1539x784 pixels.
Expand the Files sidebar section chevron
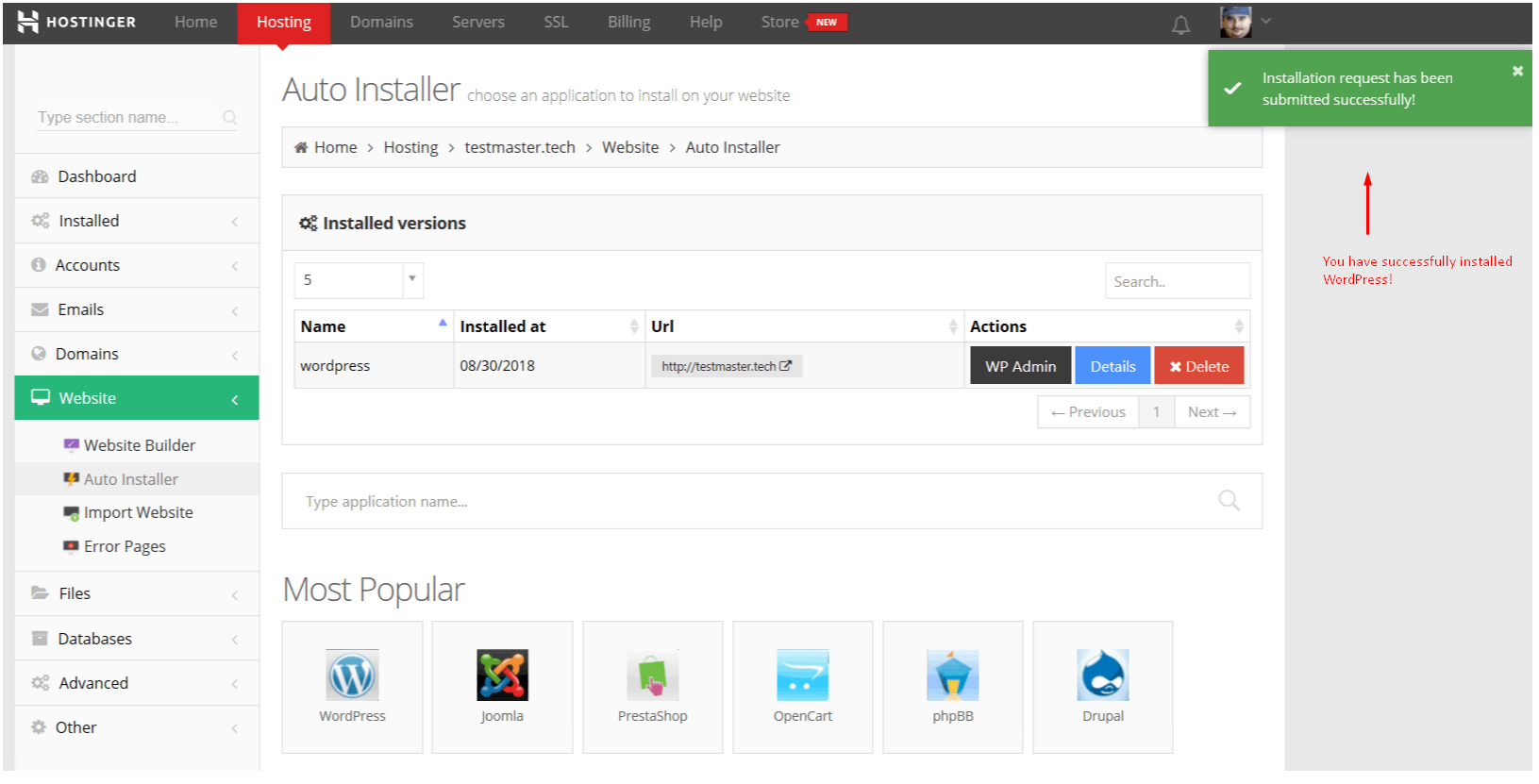pos(235,594)
